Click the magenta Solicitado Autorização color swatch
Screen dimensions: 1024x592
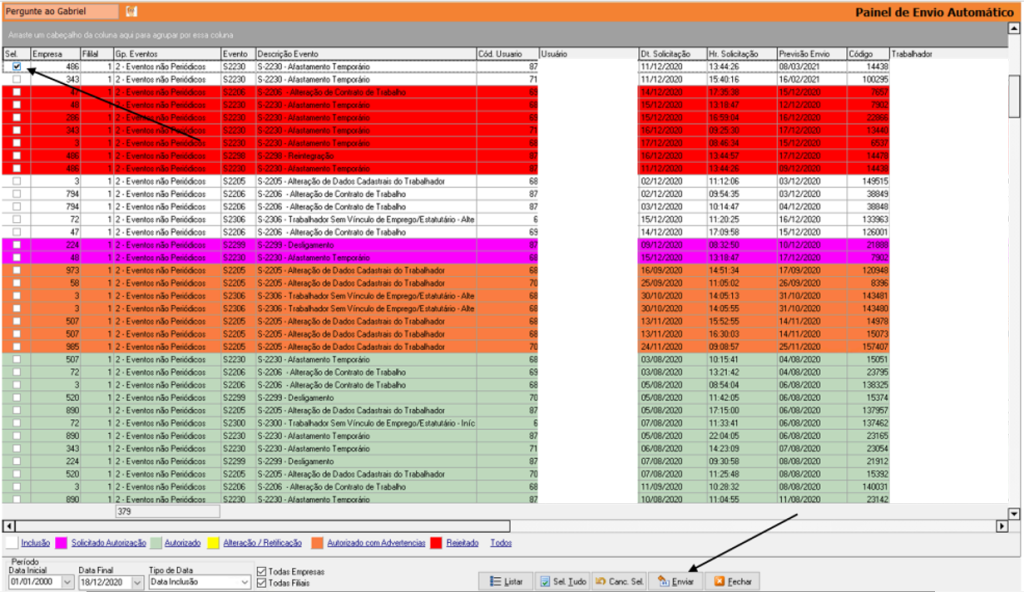coord(61,543)
